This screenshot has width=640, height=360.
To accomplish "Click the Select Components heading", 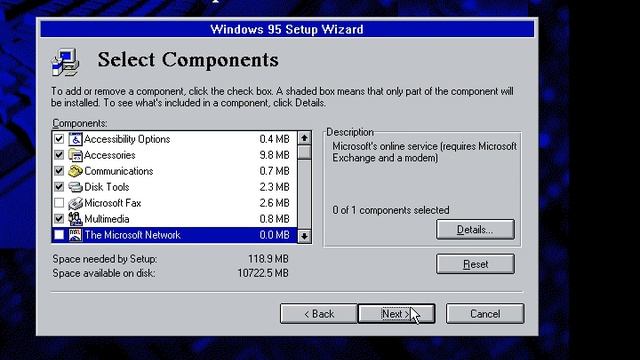I will tap(188, 60).
